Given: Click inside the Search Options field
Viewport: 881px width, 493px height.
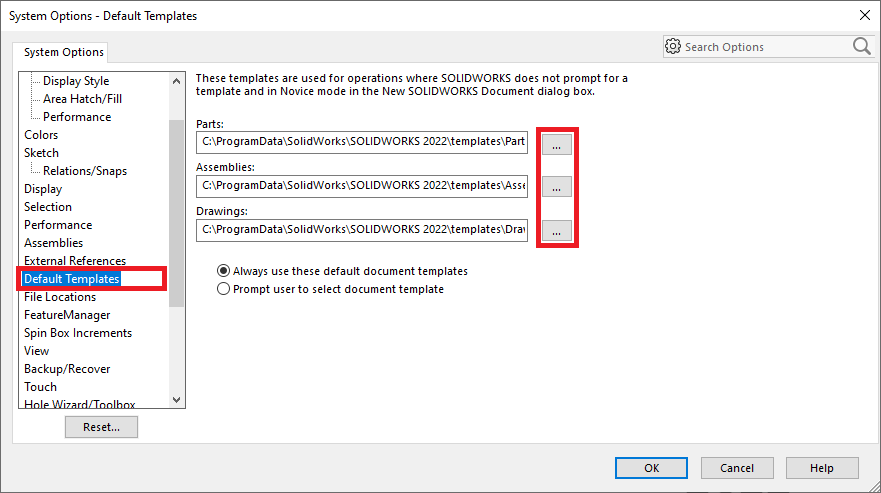Looking at the screenshot, I should point(760,47).
